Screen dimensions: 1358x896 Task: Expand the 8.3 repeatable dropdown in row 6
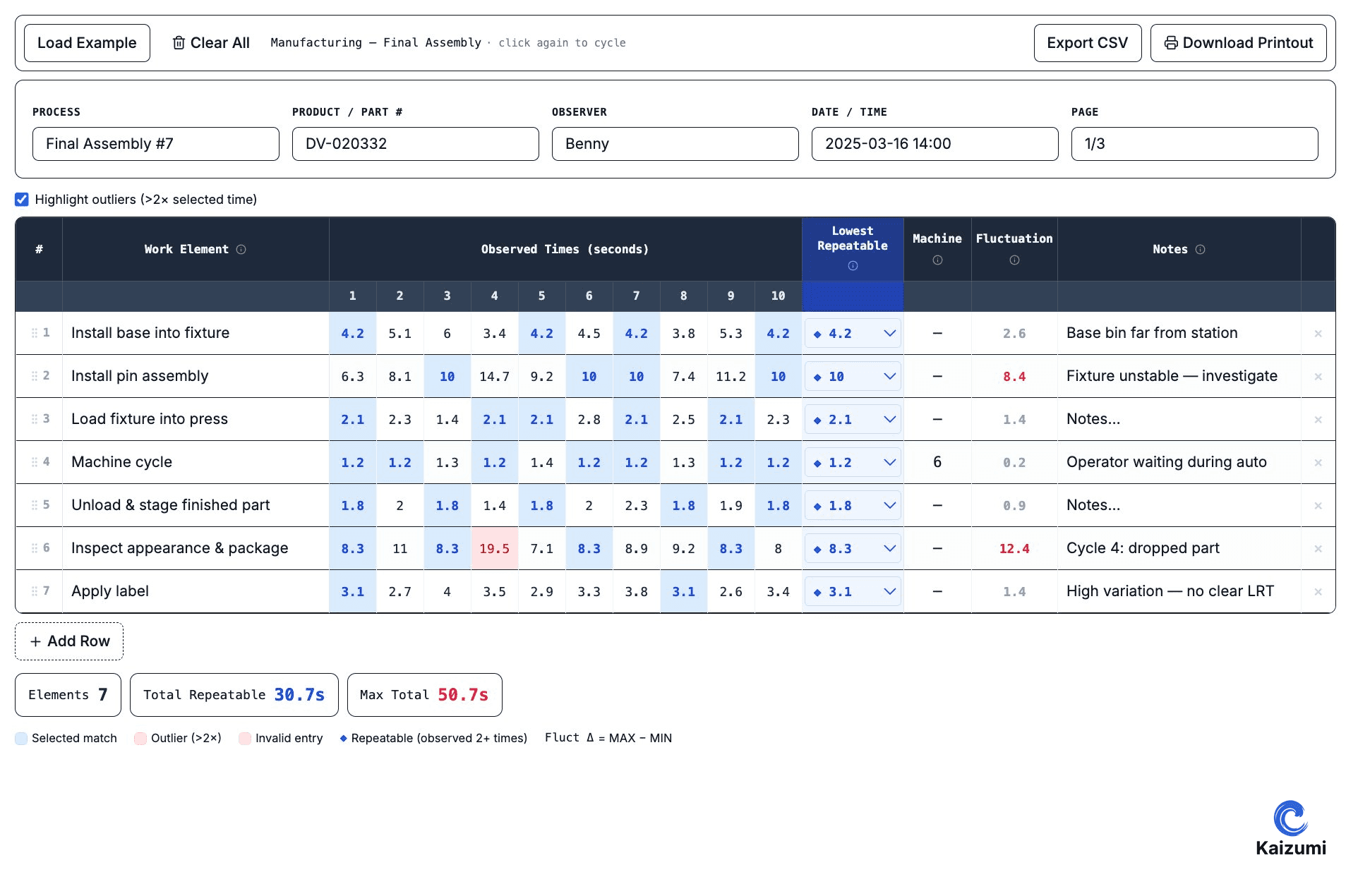(853, 549)
